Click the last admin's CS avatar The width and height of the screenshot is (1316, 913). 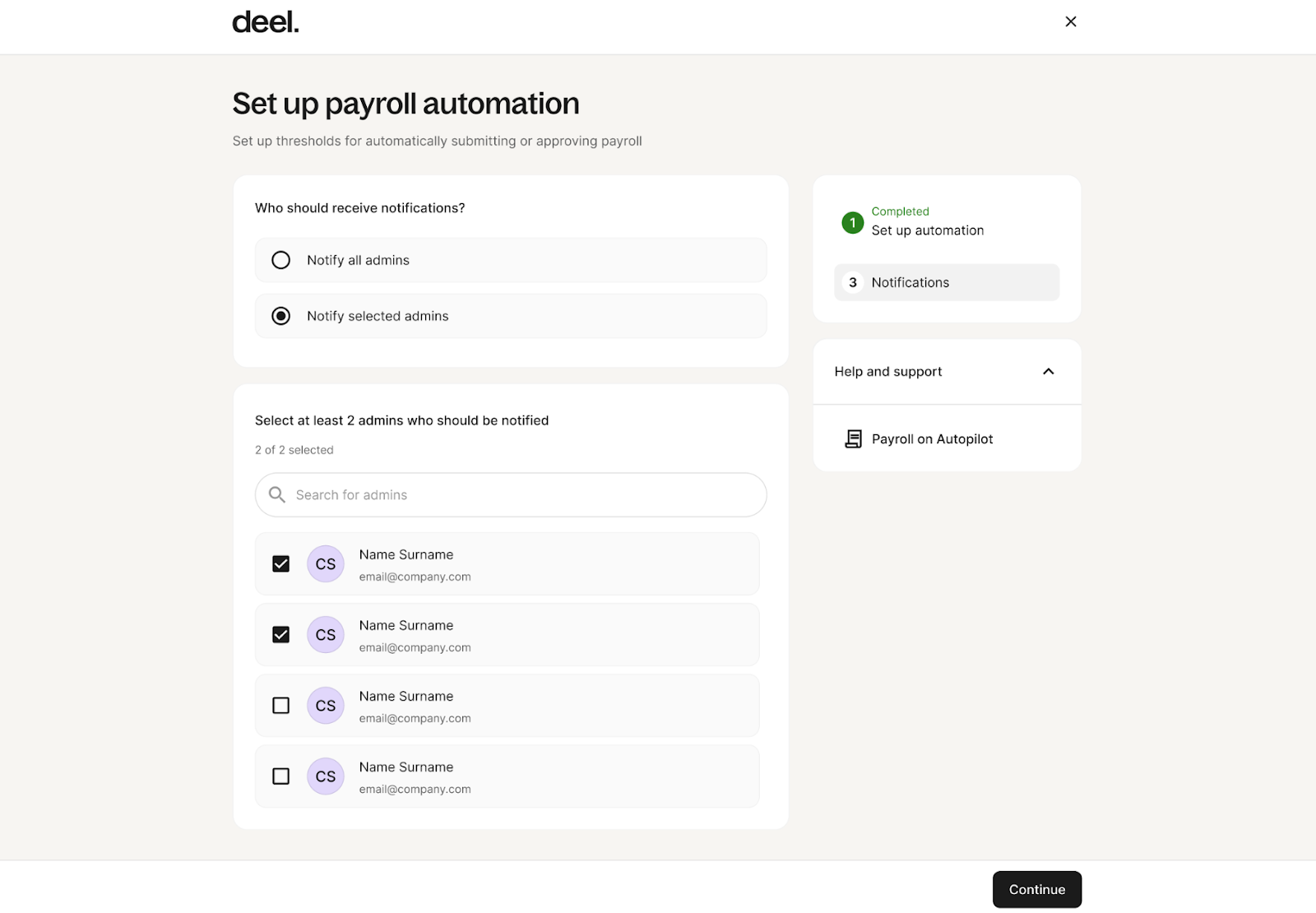(325, 776)
